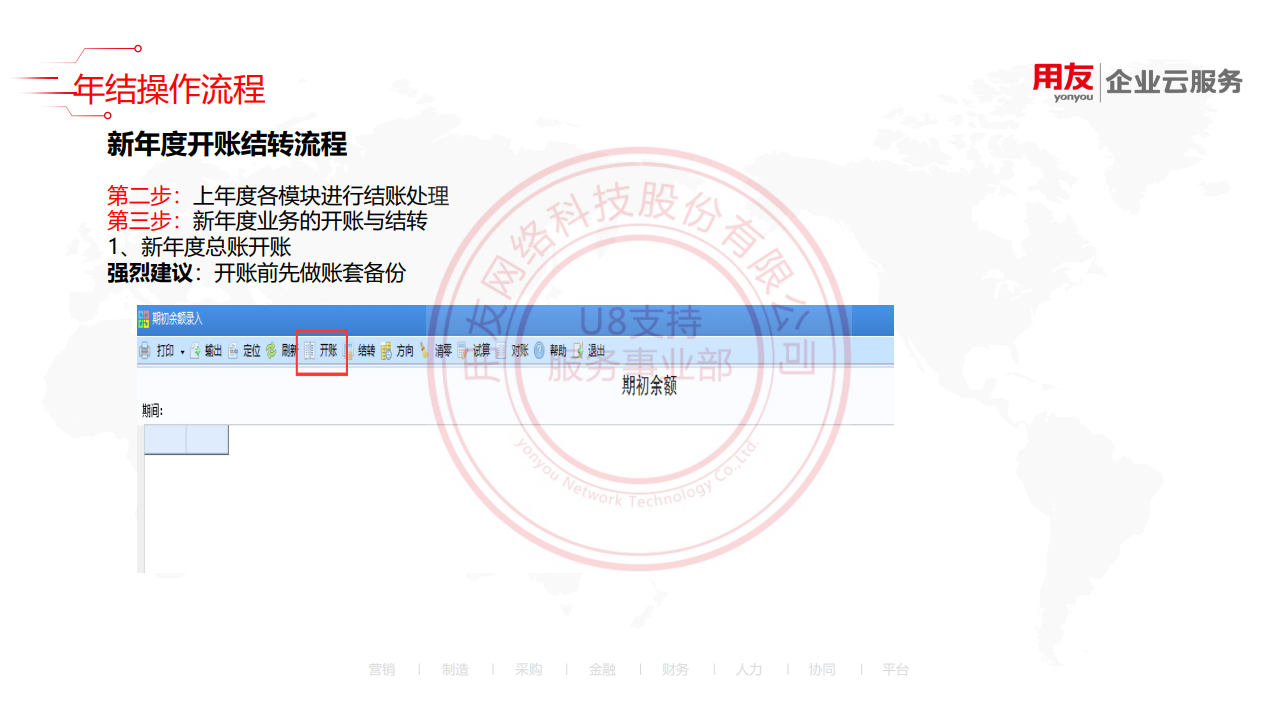Click the 强烈建议 backup note line
The width and height of the screenshot is (1279, 718).
256,273
